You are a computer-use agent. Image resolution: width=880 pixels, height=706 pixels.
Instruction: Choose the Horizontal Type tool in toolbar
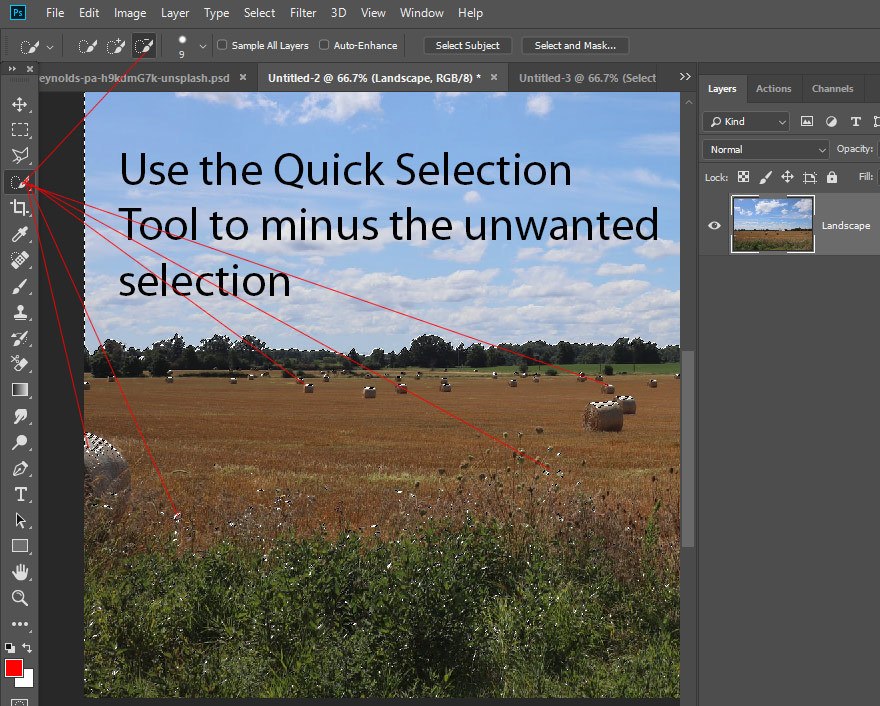[19, 494]
